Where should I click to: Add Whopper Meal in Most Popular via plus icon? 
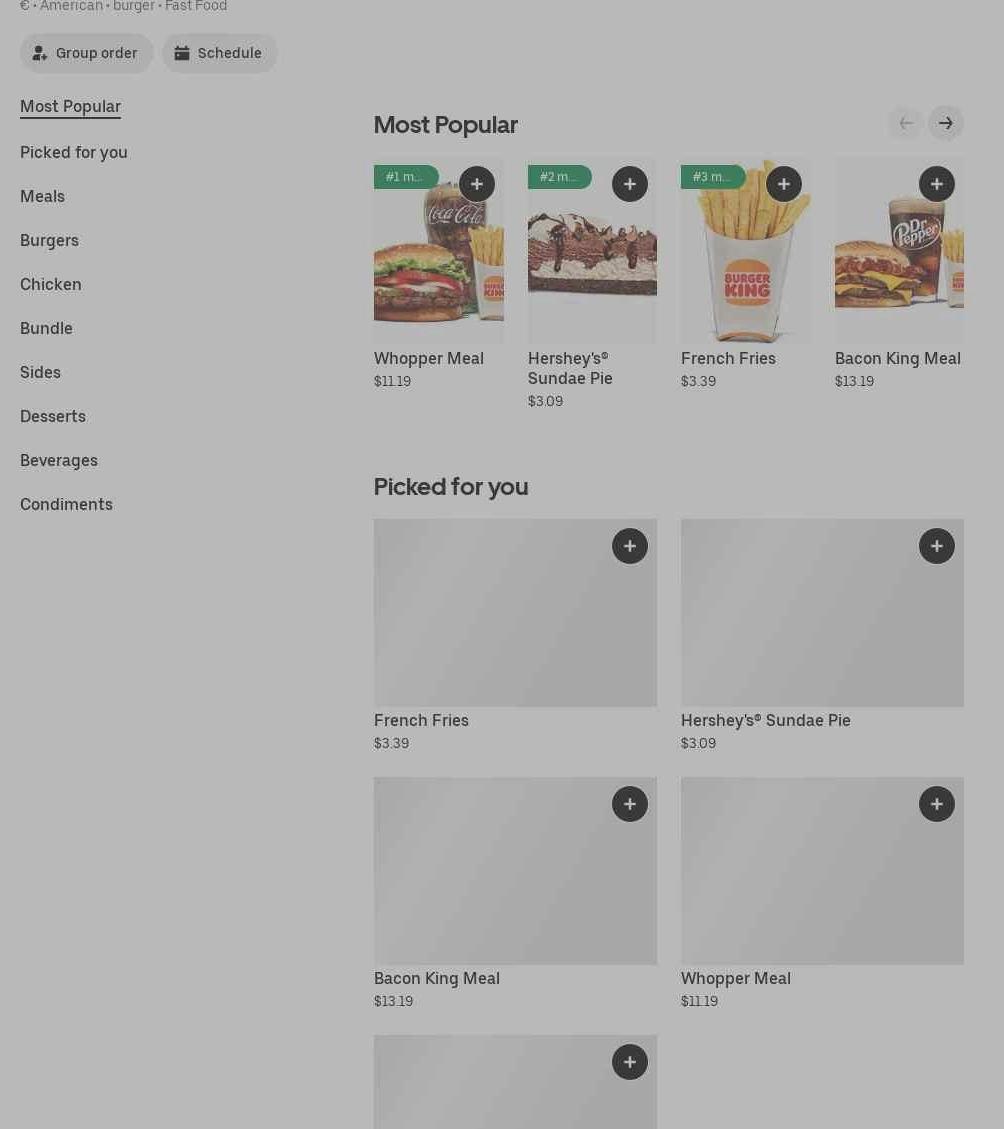tap(477, 184)
